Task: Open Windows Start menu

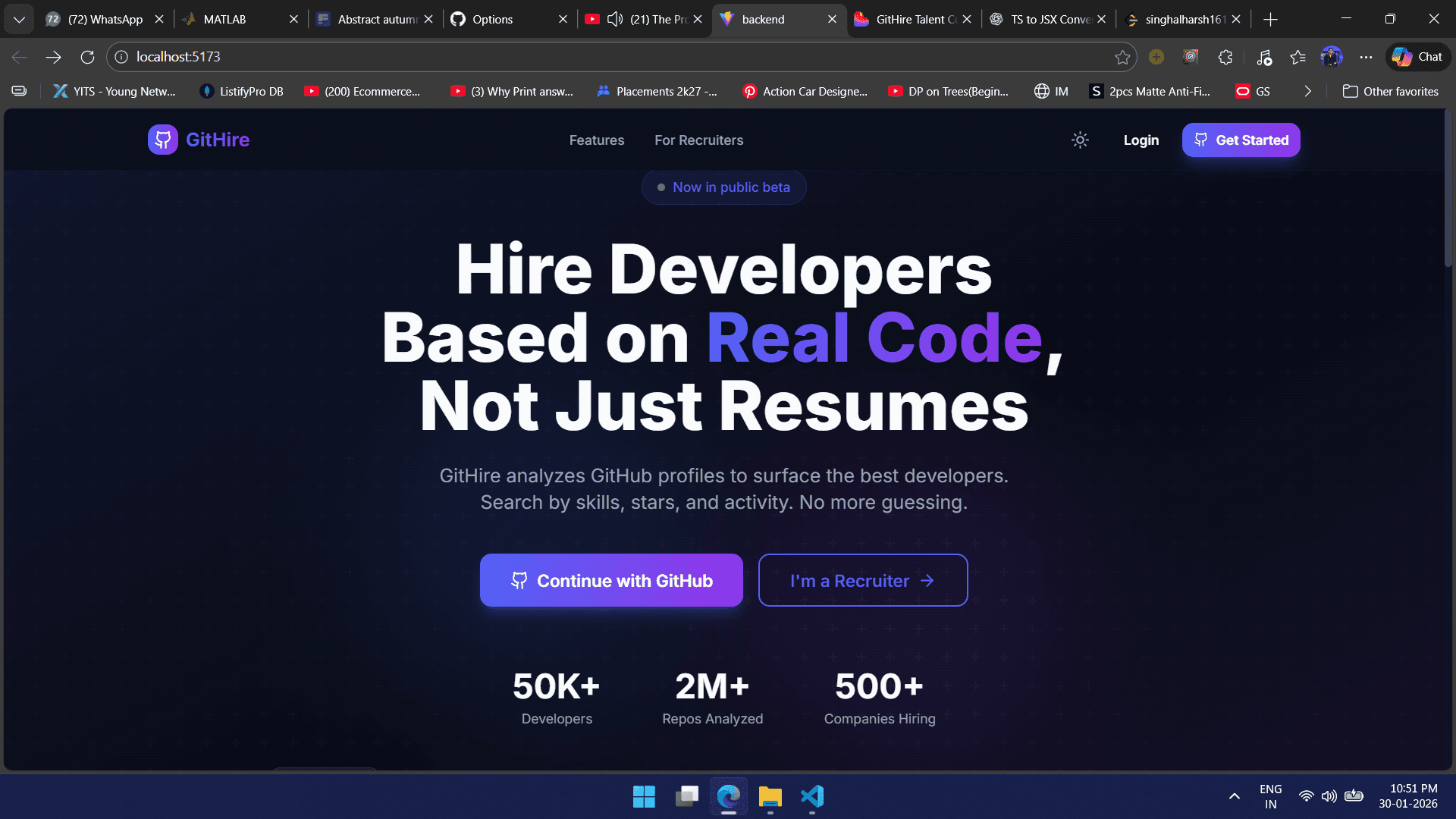Action: [644, 796]
